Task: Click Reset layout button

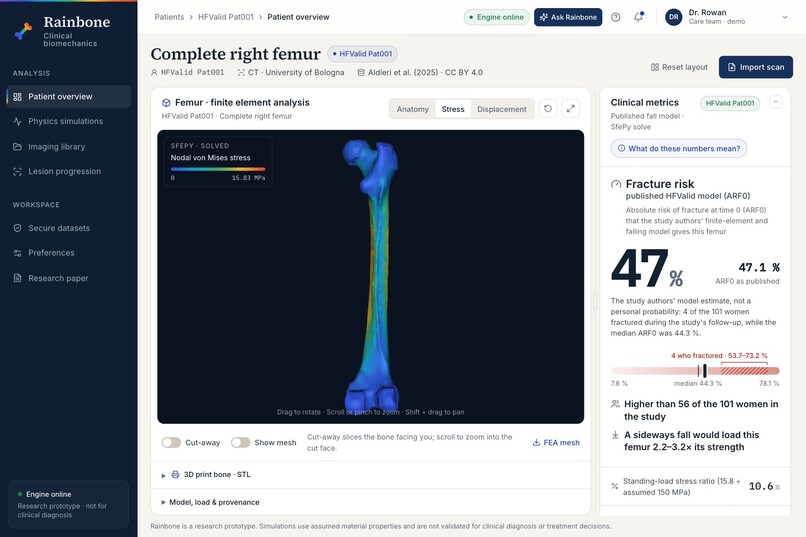Action: point(679,67)
